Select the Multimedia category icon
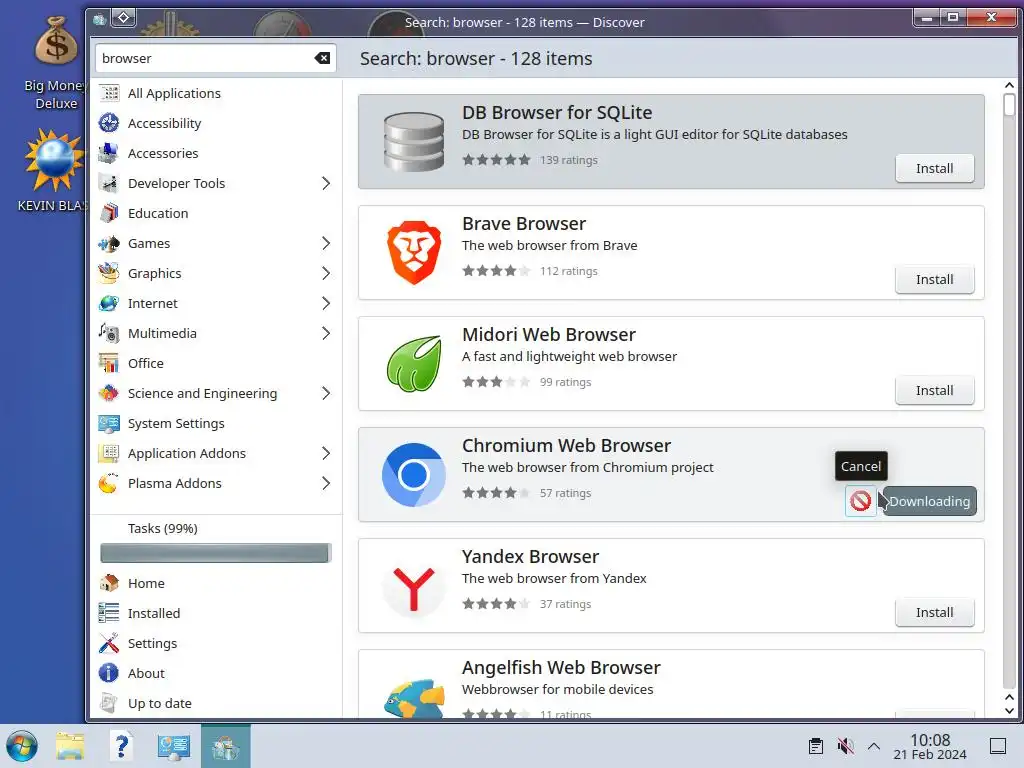This screenshot has height=768, width=1024. (109, 334)
